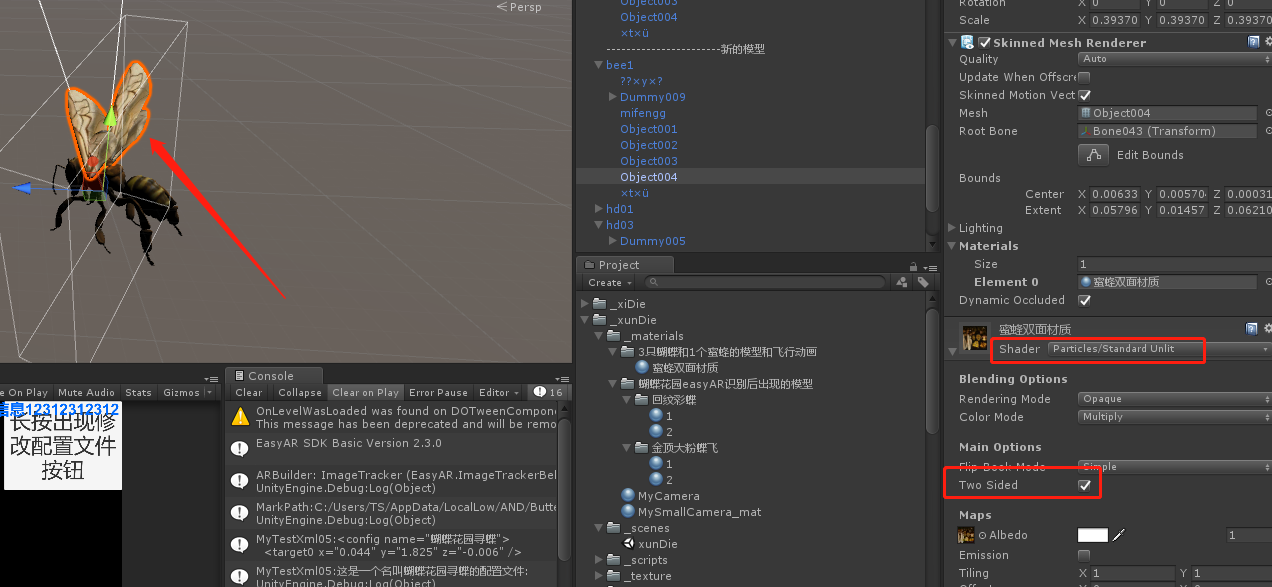Click the Albedo texture slot thumbnail

[x=965, y=535]
